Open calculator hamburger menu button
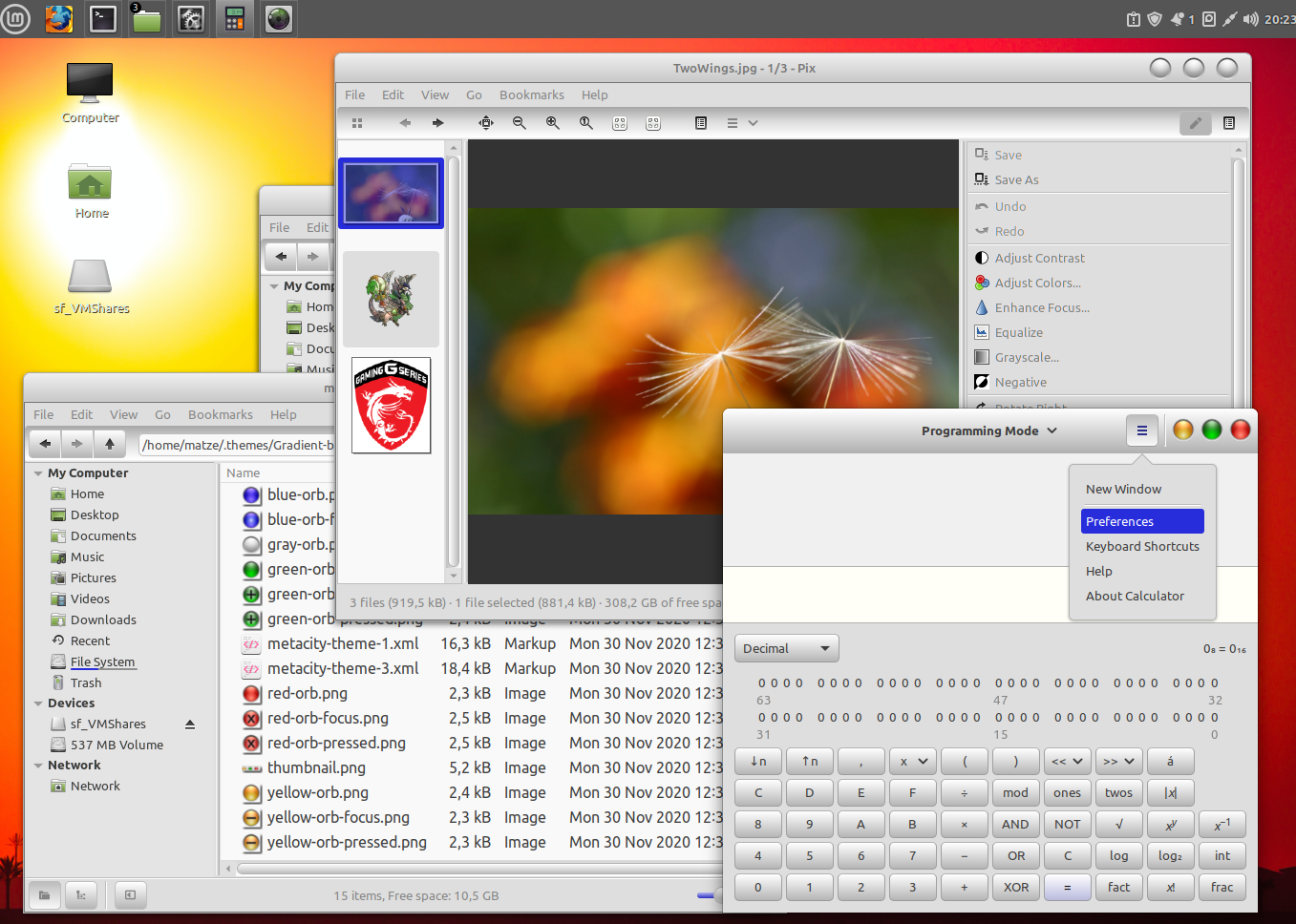 1141,430
